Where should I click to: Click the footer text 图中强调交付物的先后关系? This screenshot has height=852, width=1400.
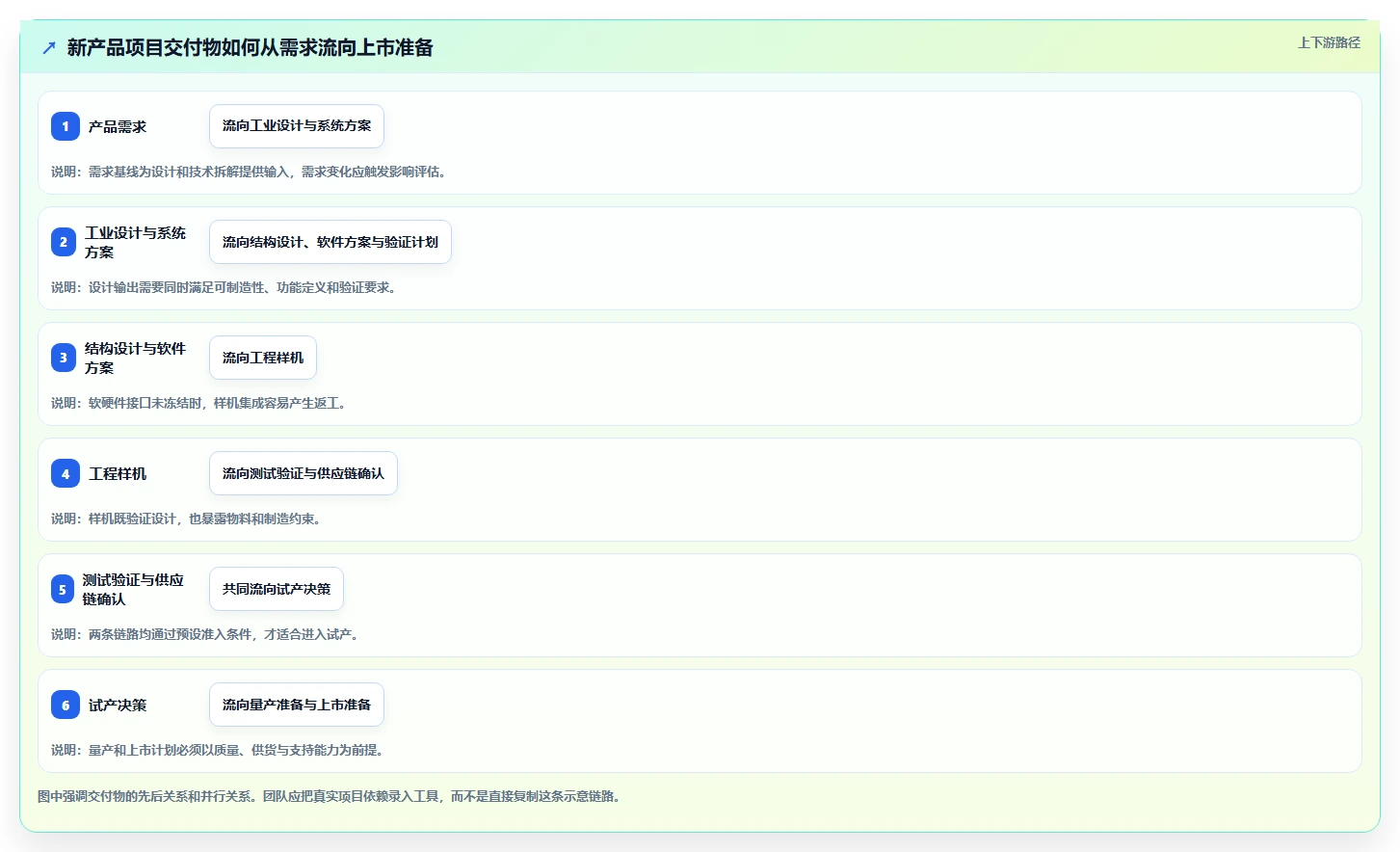331,796
